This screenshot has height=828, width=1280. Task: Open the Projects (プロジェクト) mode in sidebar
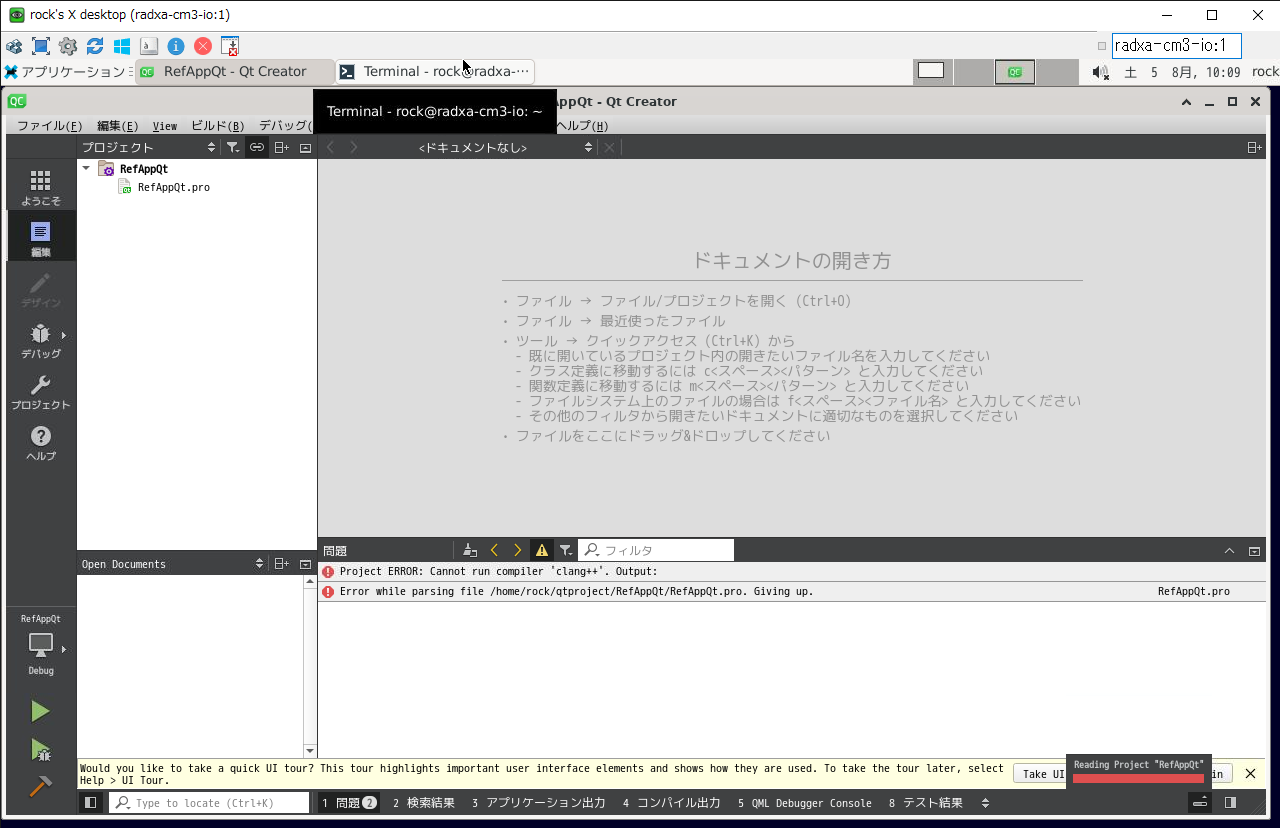40,391
